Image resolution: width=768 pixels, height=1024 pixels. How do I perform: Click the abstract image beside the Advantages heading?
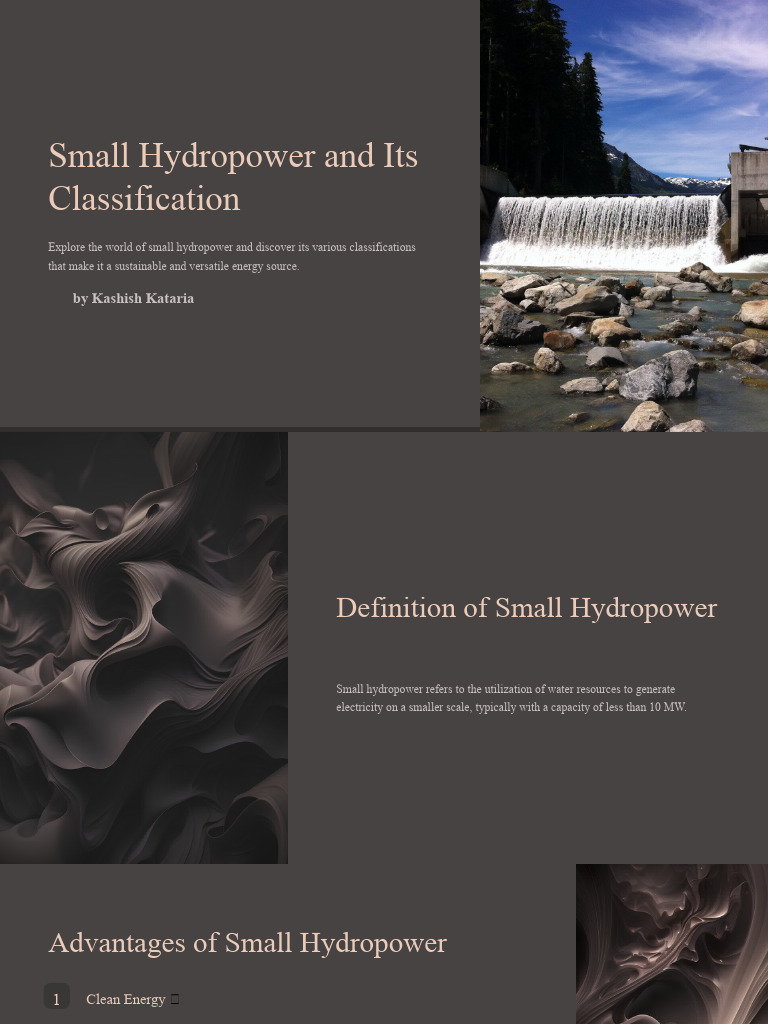tap(672, 944)
